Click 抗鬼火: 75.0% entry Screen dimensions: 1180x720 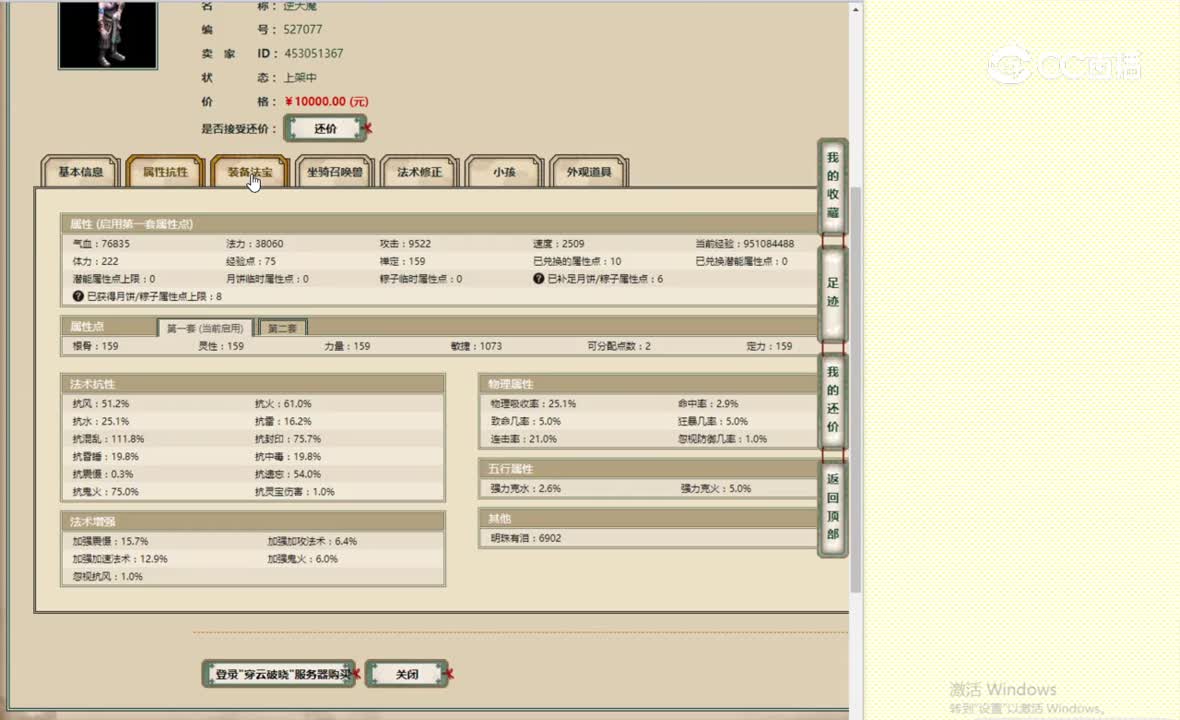(x=105, y=491)
